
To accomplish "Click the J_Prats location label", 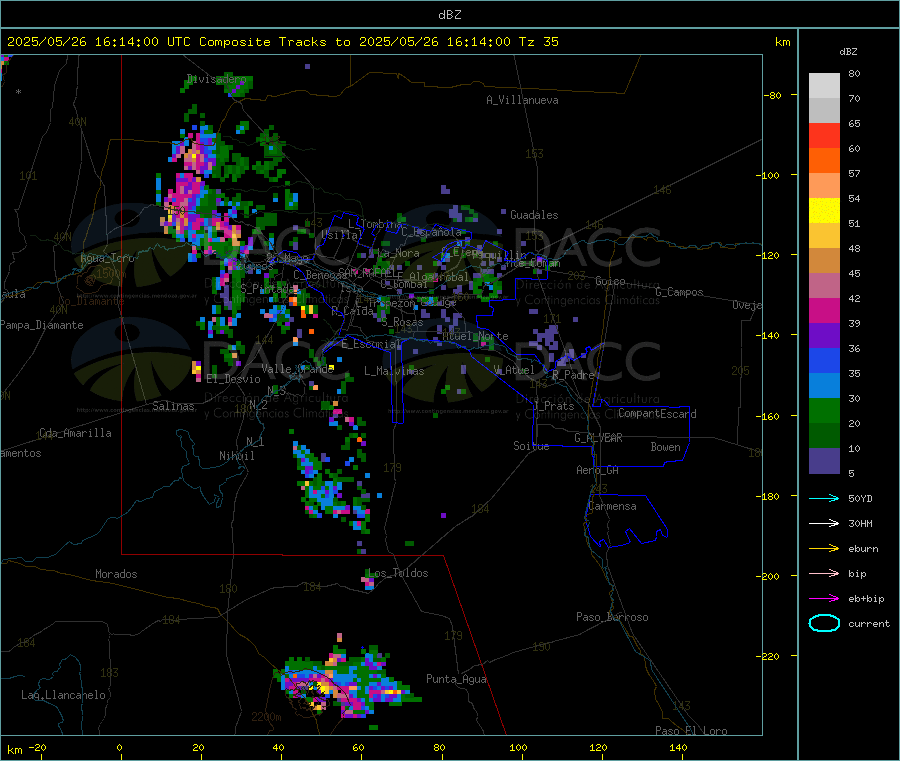I will tap(553, 406).
